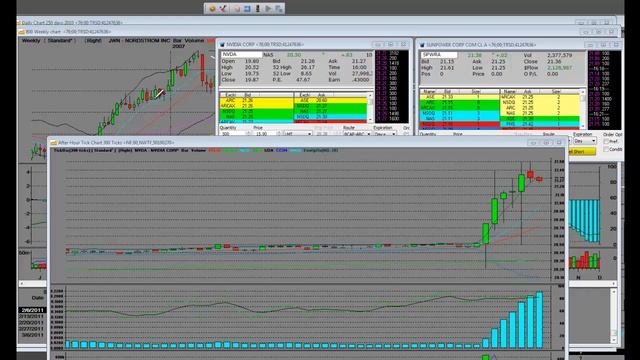The width and height of the screenshot is (640, 360).
Task: Click the down arrow of the right-side vertical scrollbar
Action: coord(613,340)
